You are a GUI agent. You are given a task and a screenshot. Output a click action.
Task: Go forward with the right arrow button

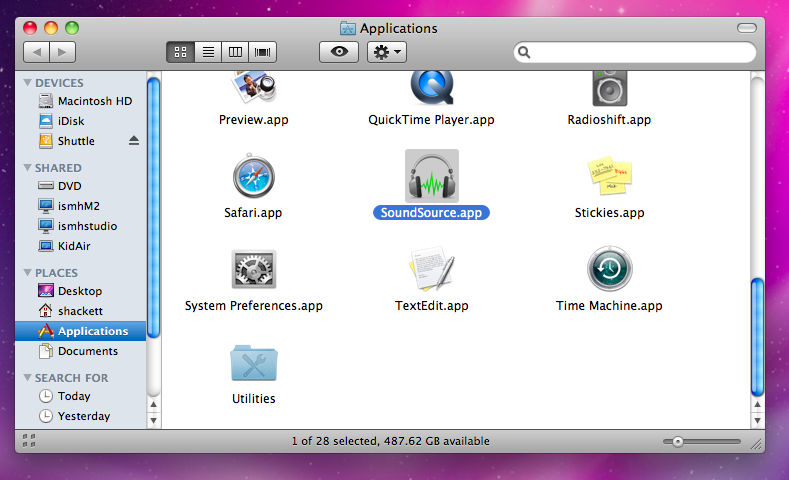[62, 52]
